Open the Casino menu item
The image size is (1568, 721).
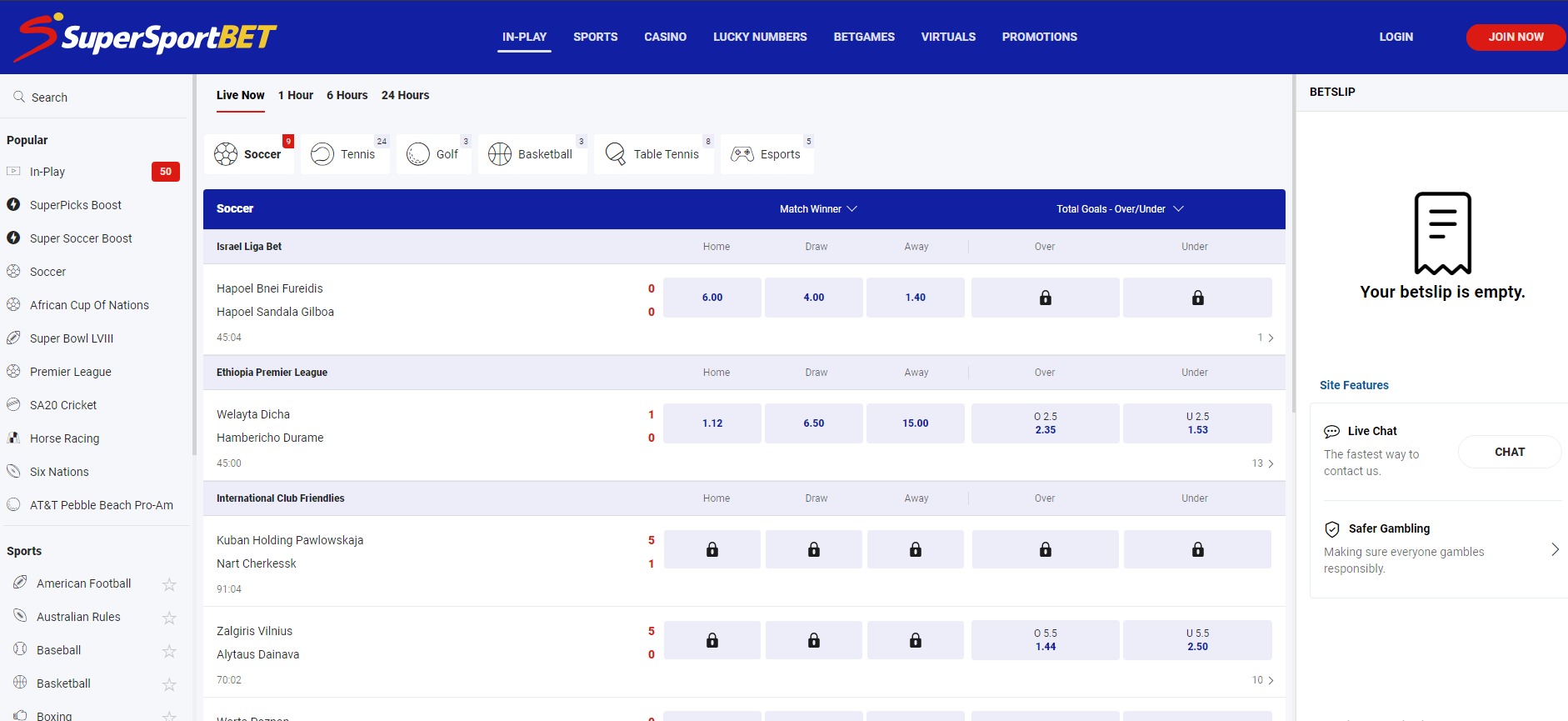click(665, 37)
